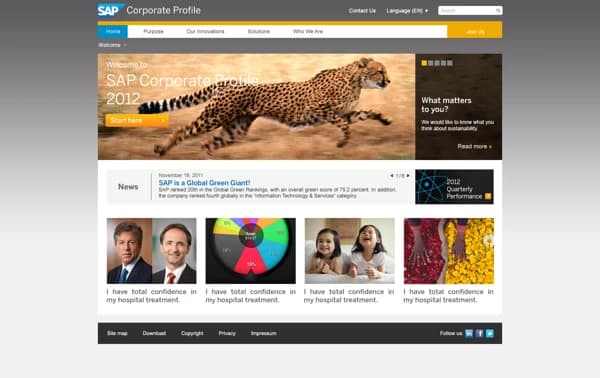Select the fourth carousel slide indicator
Viewport: 600px width, 378px height.
tap(443, 63)
